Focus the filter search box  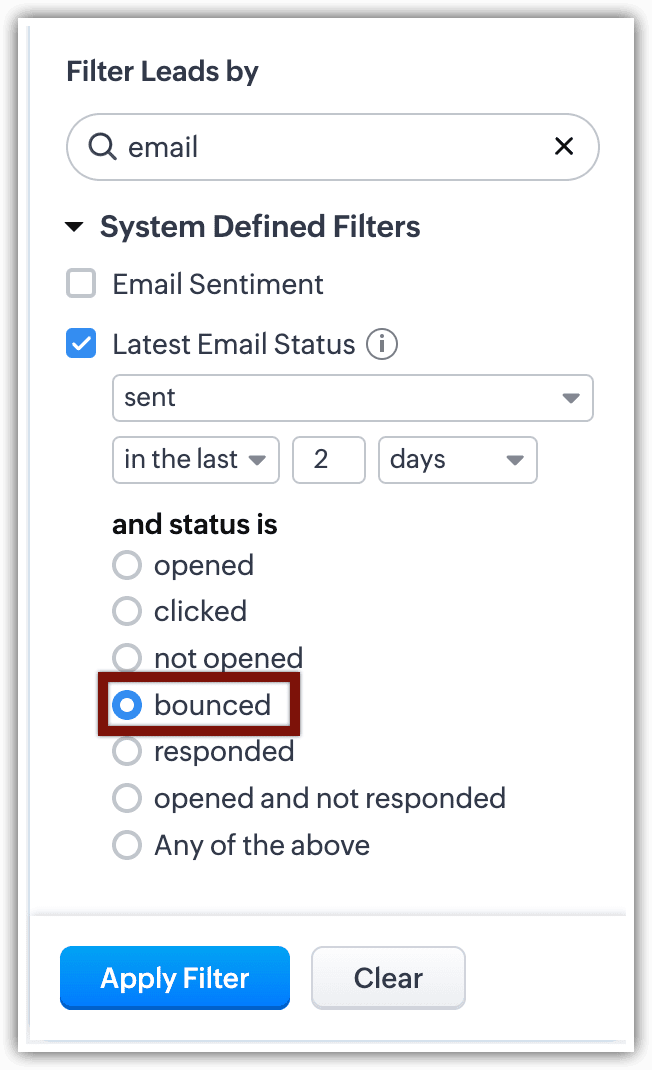pos(330,147)
